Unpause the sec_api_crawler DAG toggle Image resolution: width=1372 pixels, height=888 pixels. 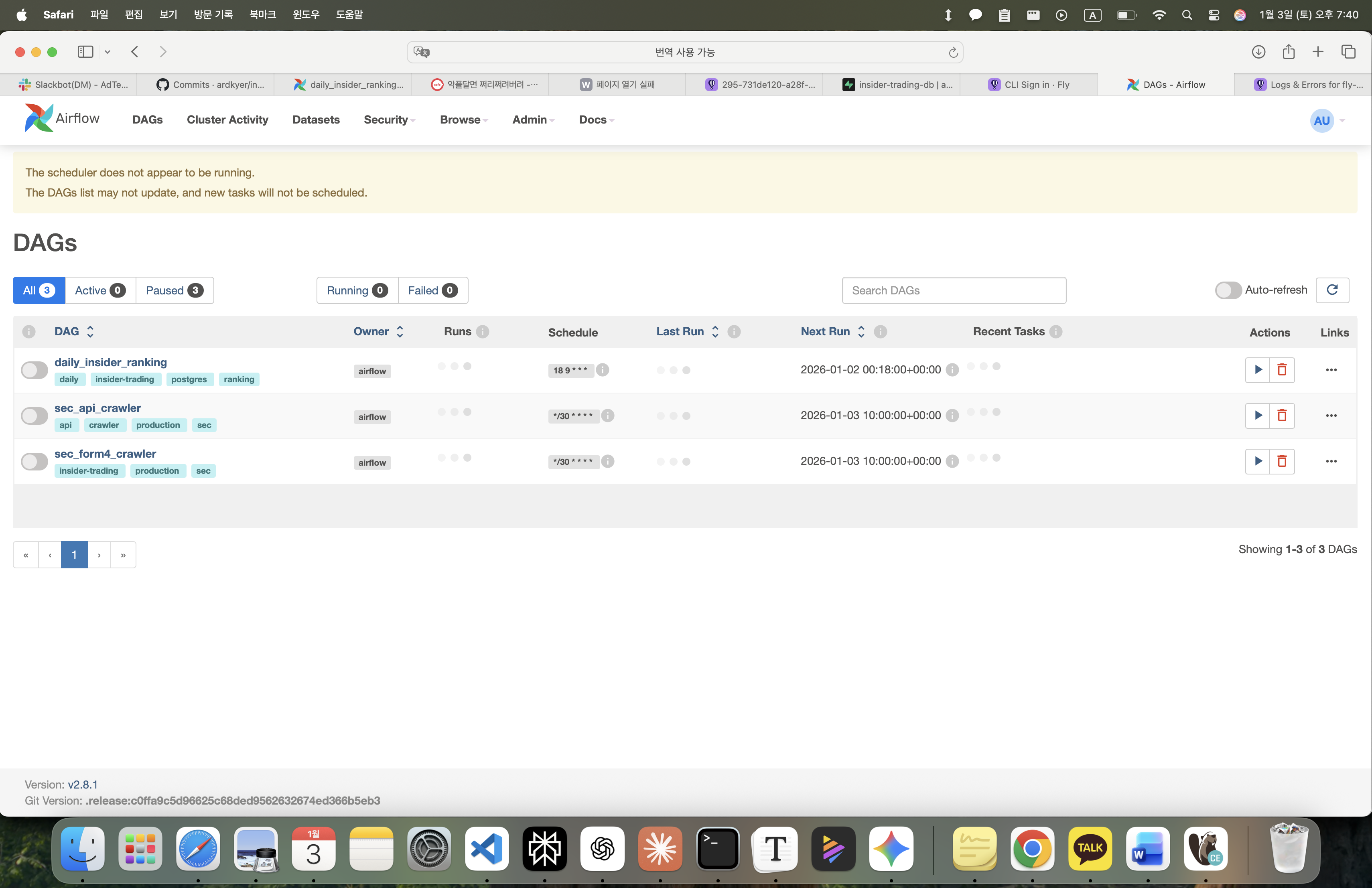pos(34,416)
